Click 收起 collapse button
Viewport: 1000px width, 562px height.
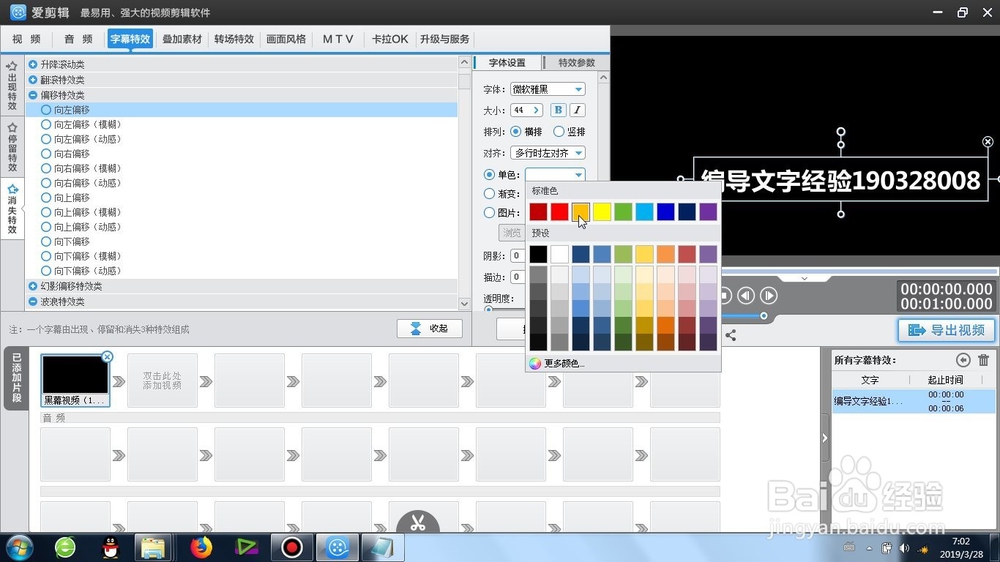(430, 329)
